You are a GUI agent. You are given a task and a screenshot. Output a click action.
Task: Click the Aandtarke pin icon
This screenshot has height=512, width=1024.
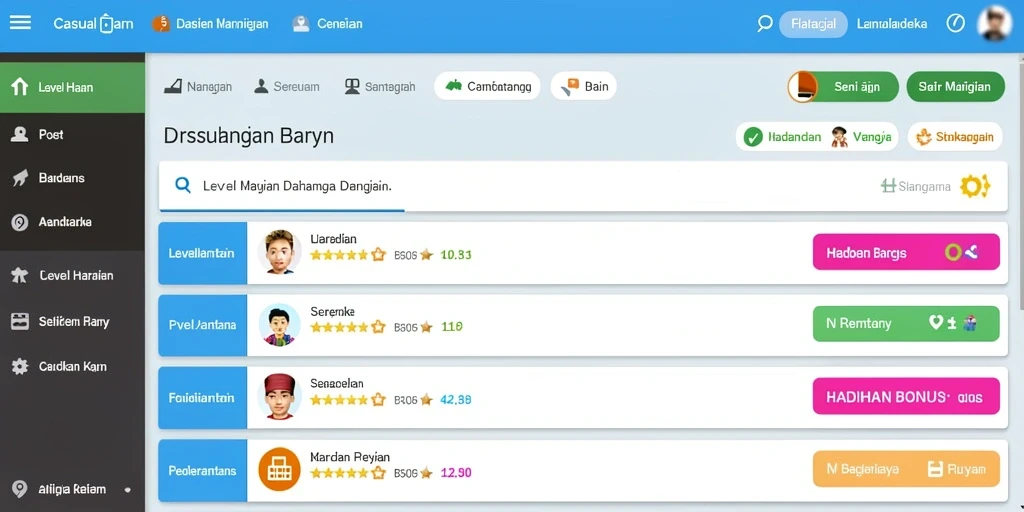pyautogui.click(x=20, y=223)
